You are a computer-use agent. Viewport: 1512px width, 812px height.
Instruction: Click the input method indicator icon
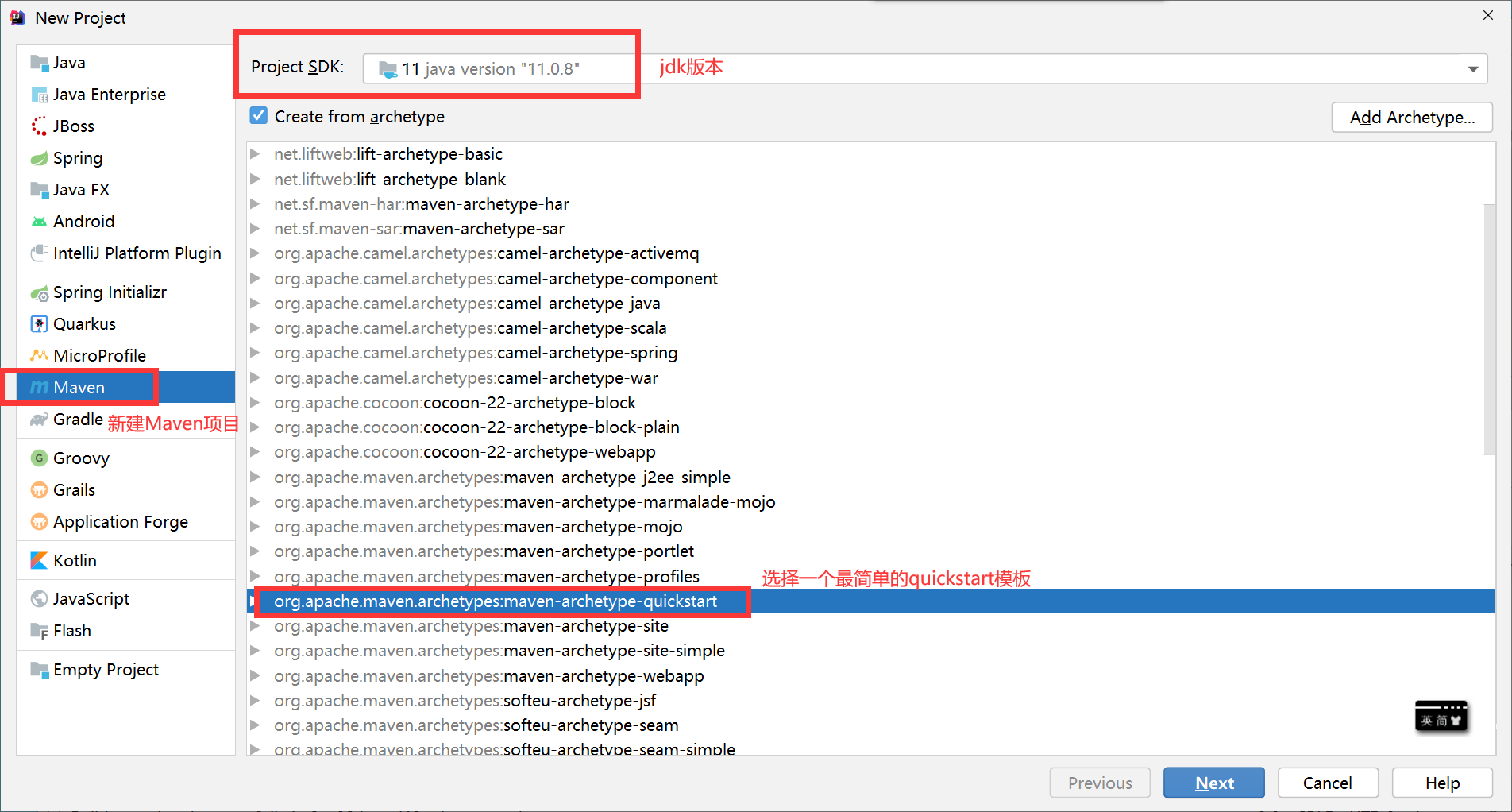(1441, 717)
